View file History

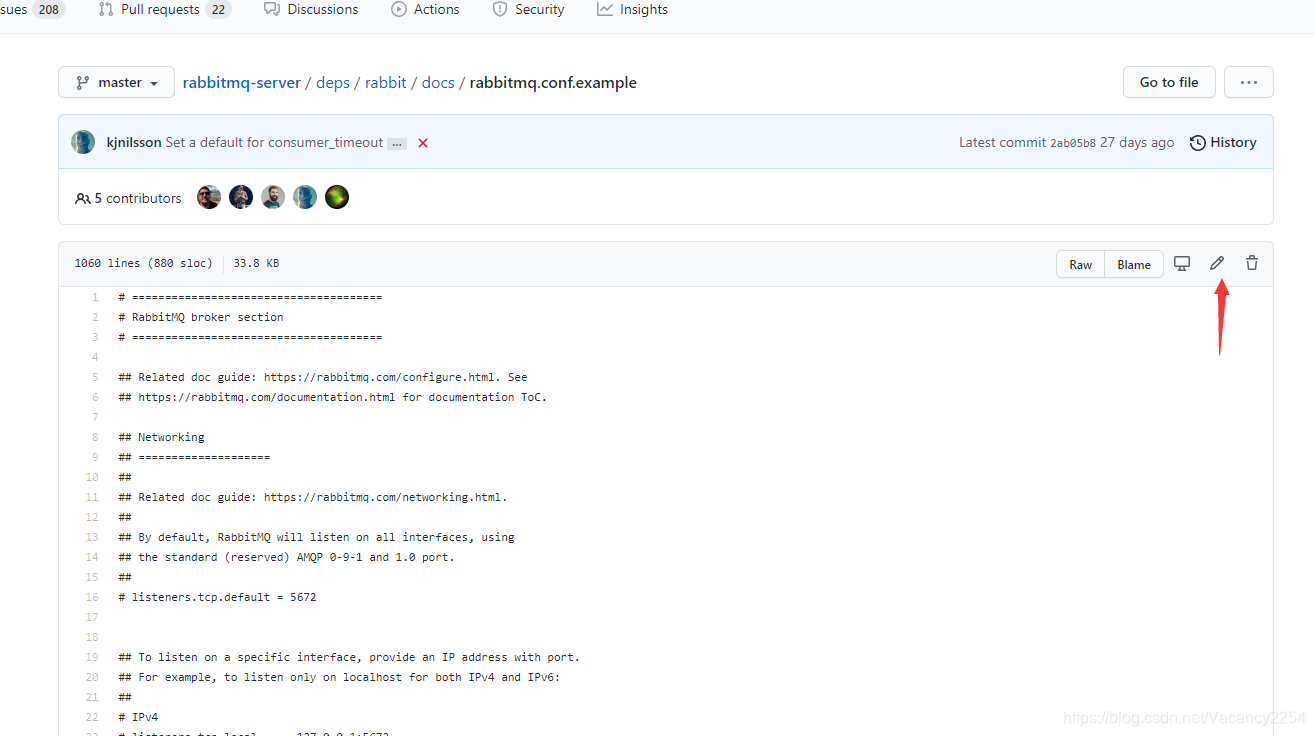click(1223, 142)
